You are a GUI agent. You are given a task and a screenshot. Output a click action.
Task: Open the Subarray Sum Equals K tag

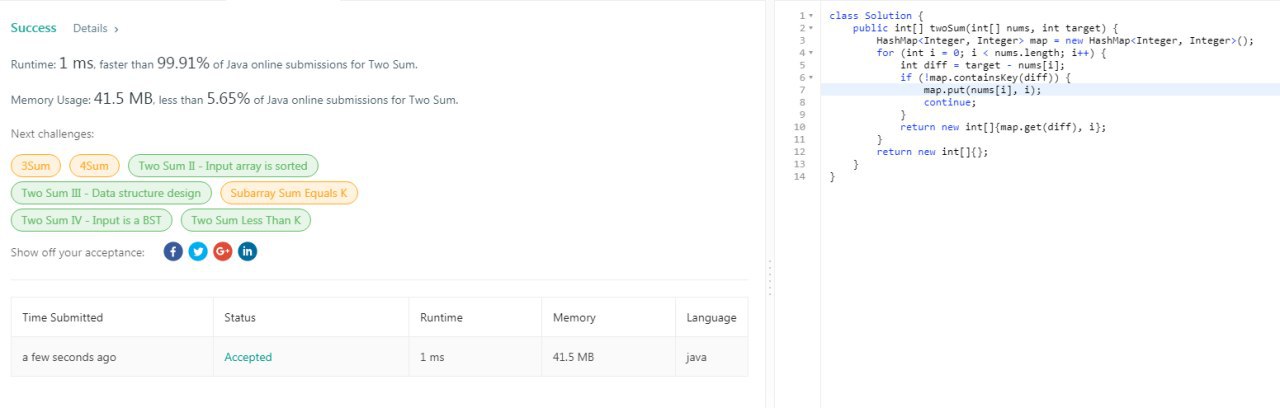[x=288, y=193]
